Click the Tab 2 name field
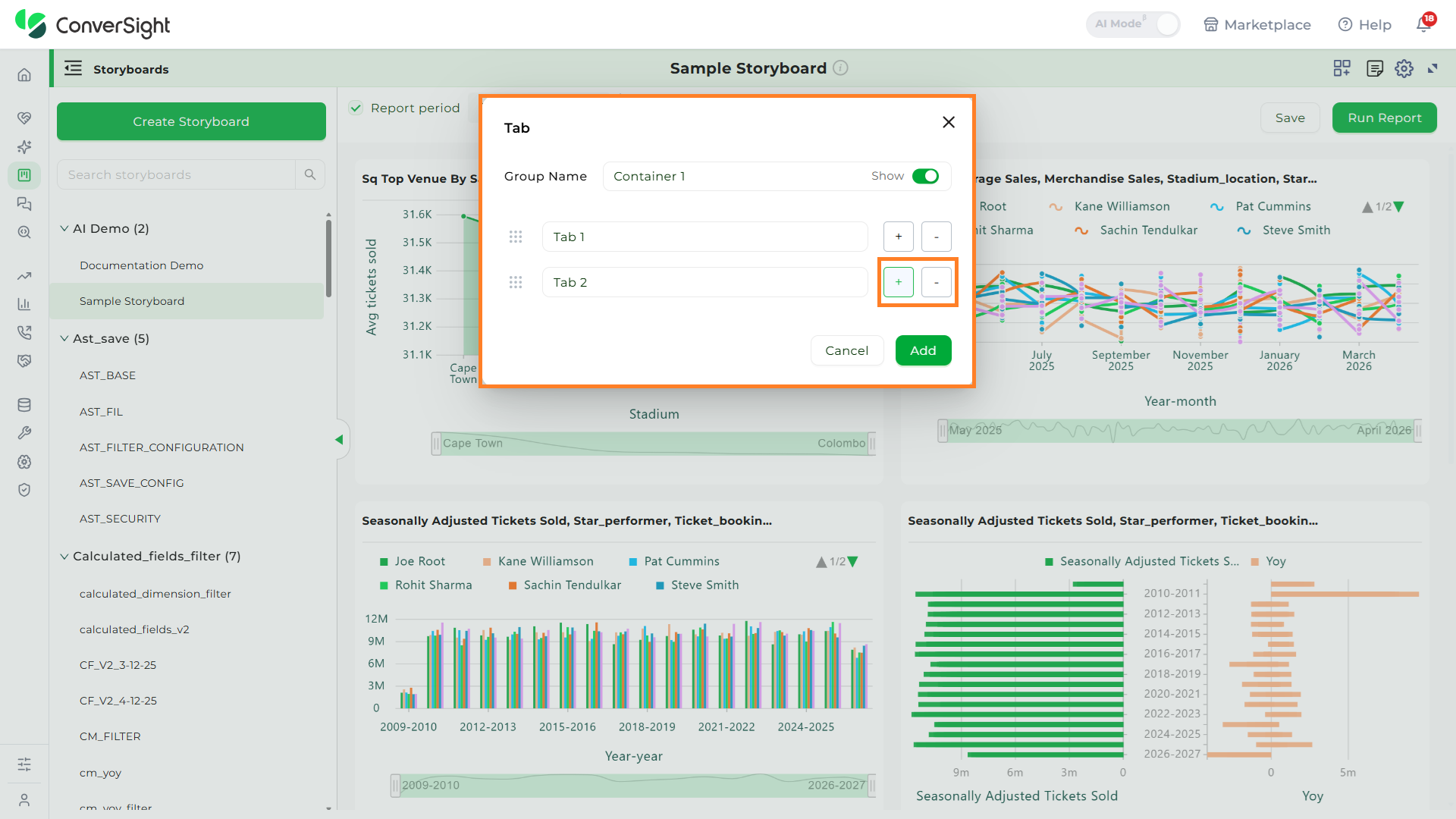 coord(704,282)
